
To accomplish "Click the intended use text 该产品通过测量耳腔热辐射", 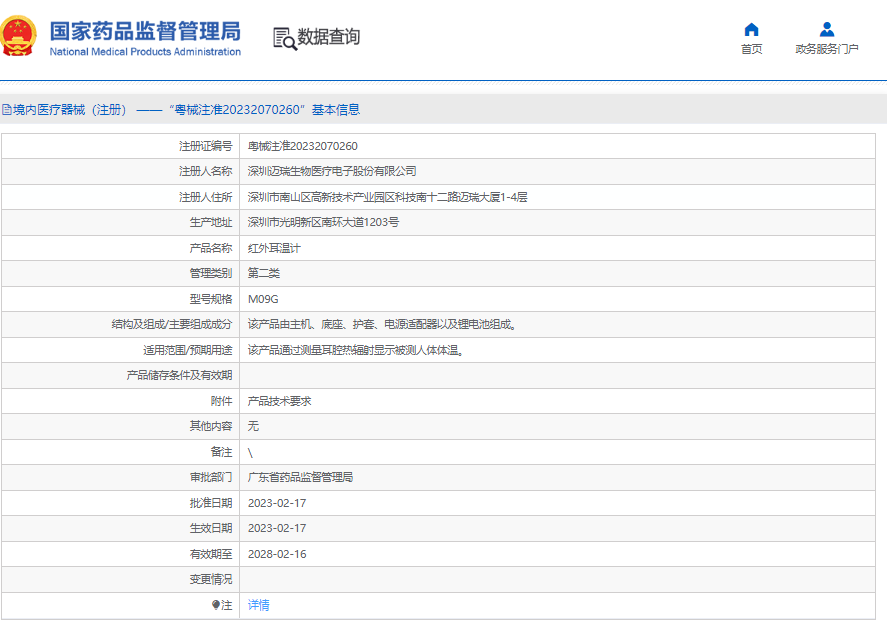I will [356, 350].
